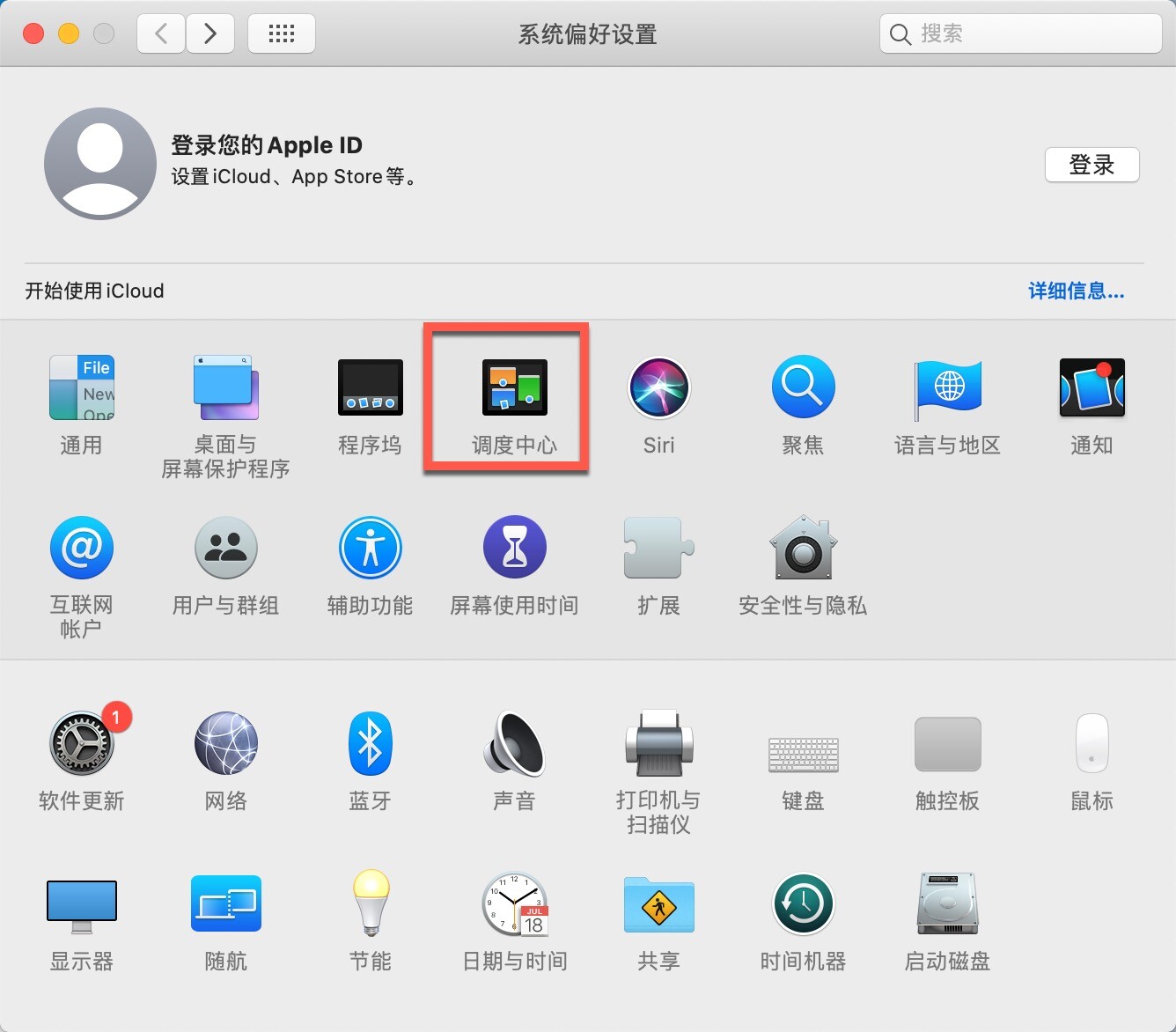The image size is (1176, 1032).
Task: Go back with the left arrow button
Action: coord(161,34)
